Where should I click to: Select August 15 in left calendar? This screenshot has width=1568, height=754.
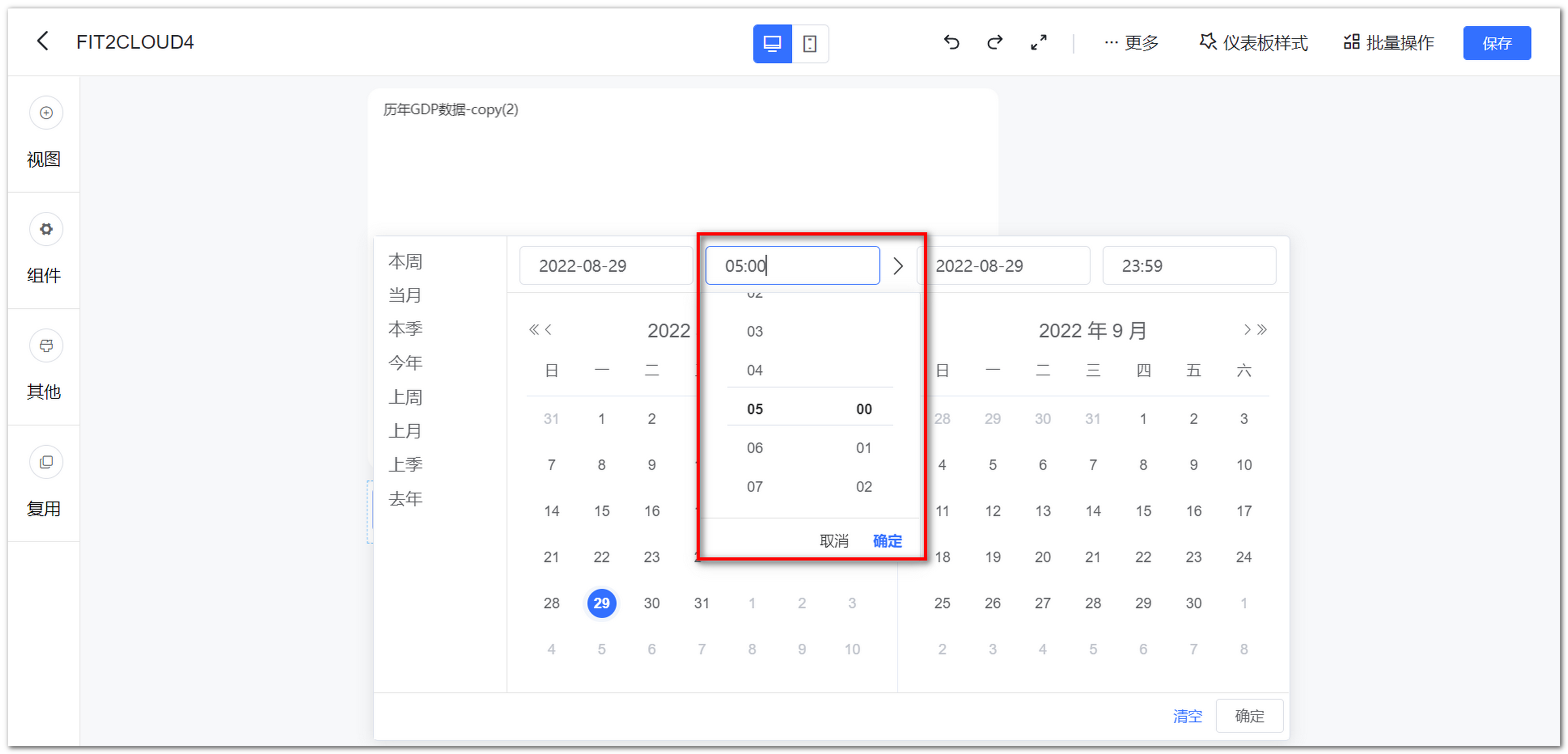[601, 511]
